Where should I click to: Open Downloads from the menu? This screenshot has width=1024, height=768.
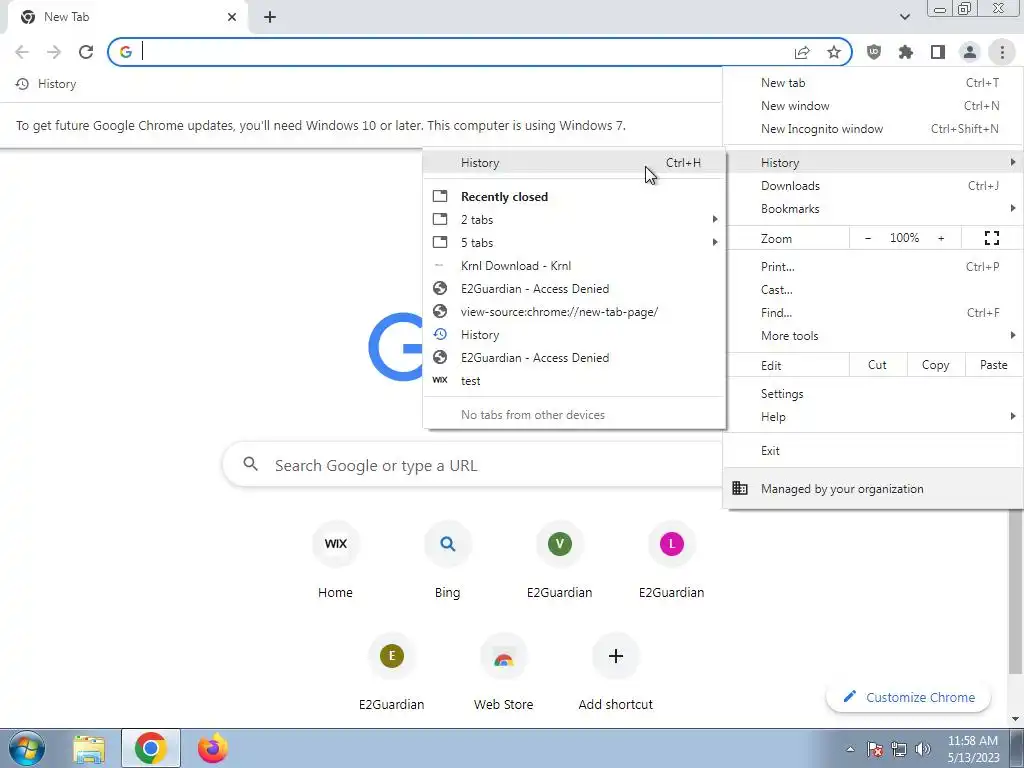coord(873,185)
